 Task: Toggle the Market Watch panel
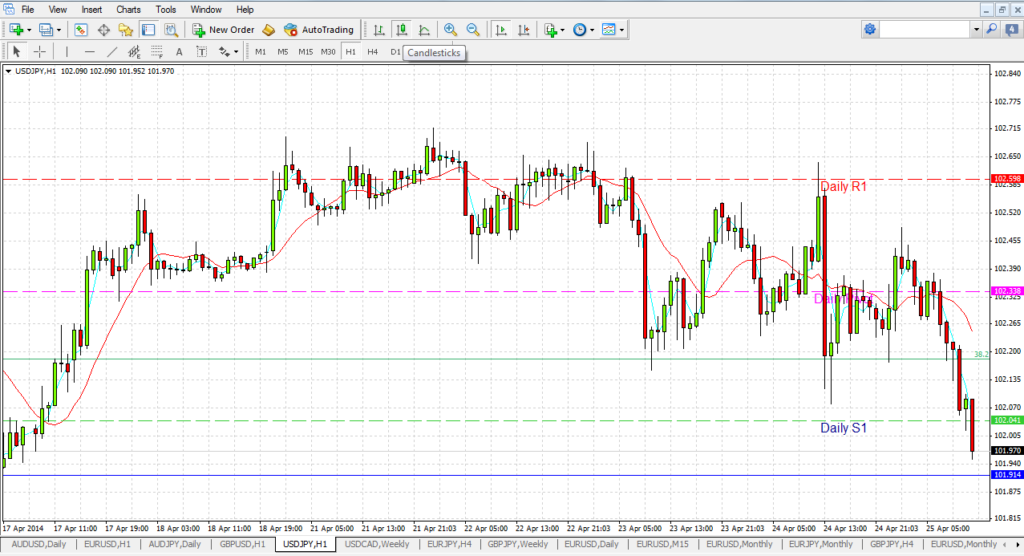click(x=81, y=29)
